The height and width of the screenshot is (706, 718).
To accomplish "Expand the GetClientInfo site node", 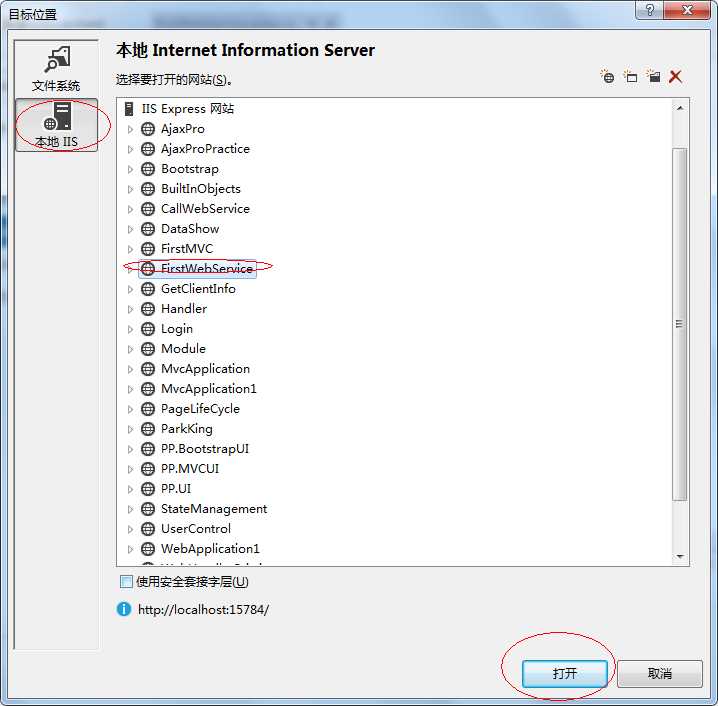I will [x=131, y=289].
